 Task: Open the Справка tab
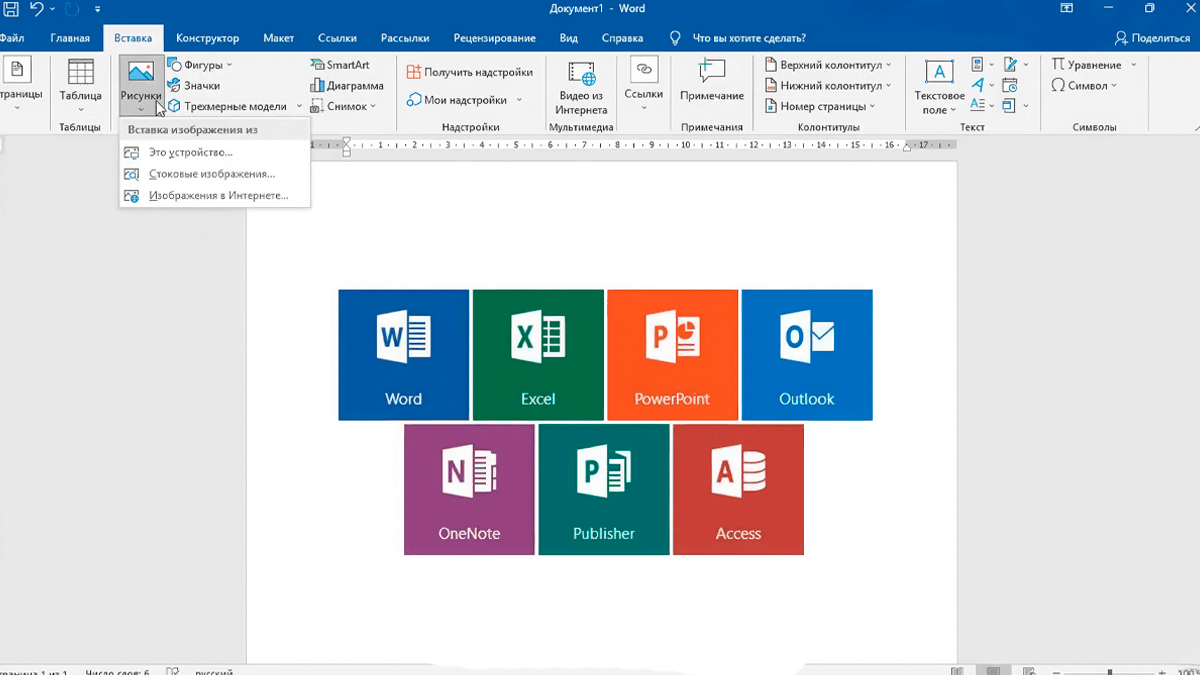pyautogui.click(x=623, y=38)
